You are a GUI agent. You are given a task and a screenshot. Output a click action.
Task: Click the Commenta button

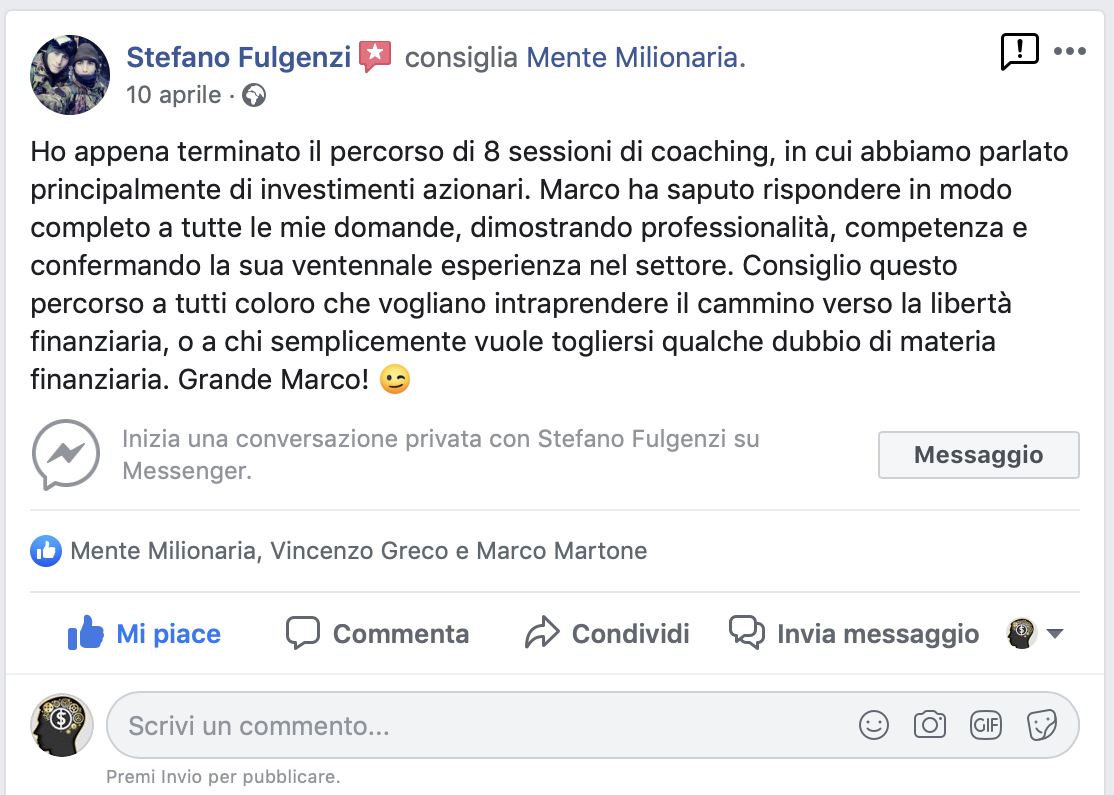(377, 633)
